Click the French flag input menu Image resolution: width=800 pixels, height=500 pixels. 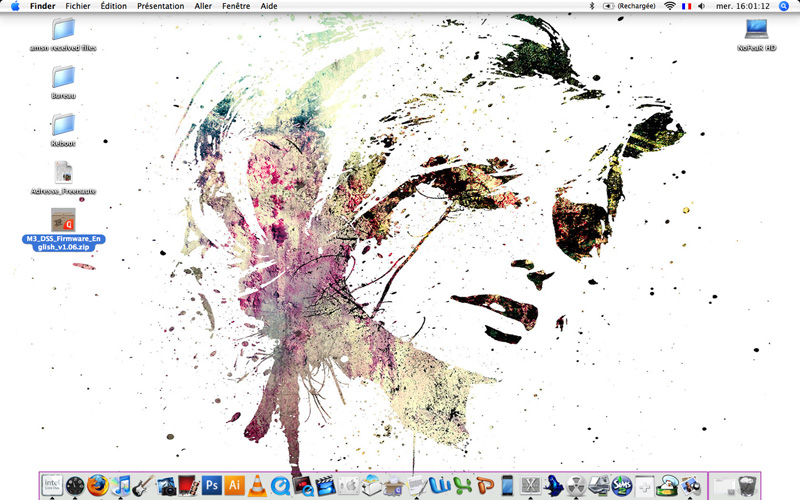click(x=686, y=6)
